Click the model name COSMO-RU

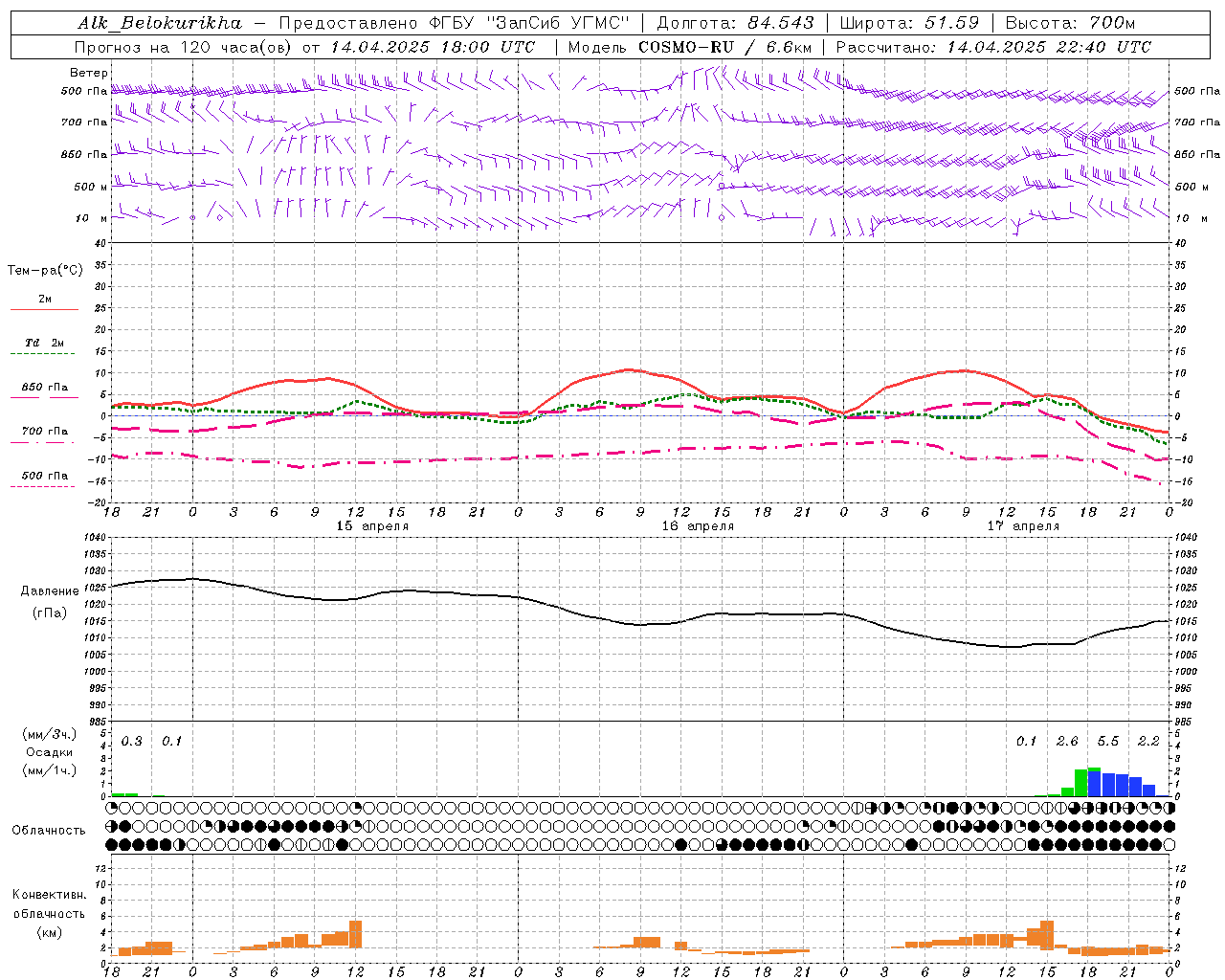tap(686, 47)
